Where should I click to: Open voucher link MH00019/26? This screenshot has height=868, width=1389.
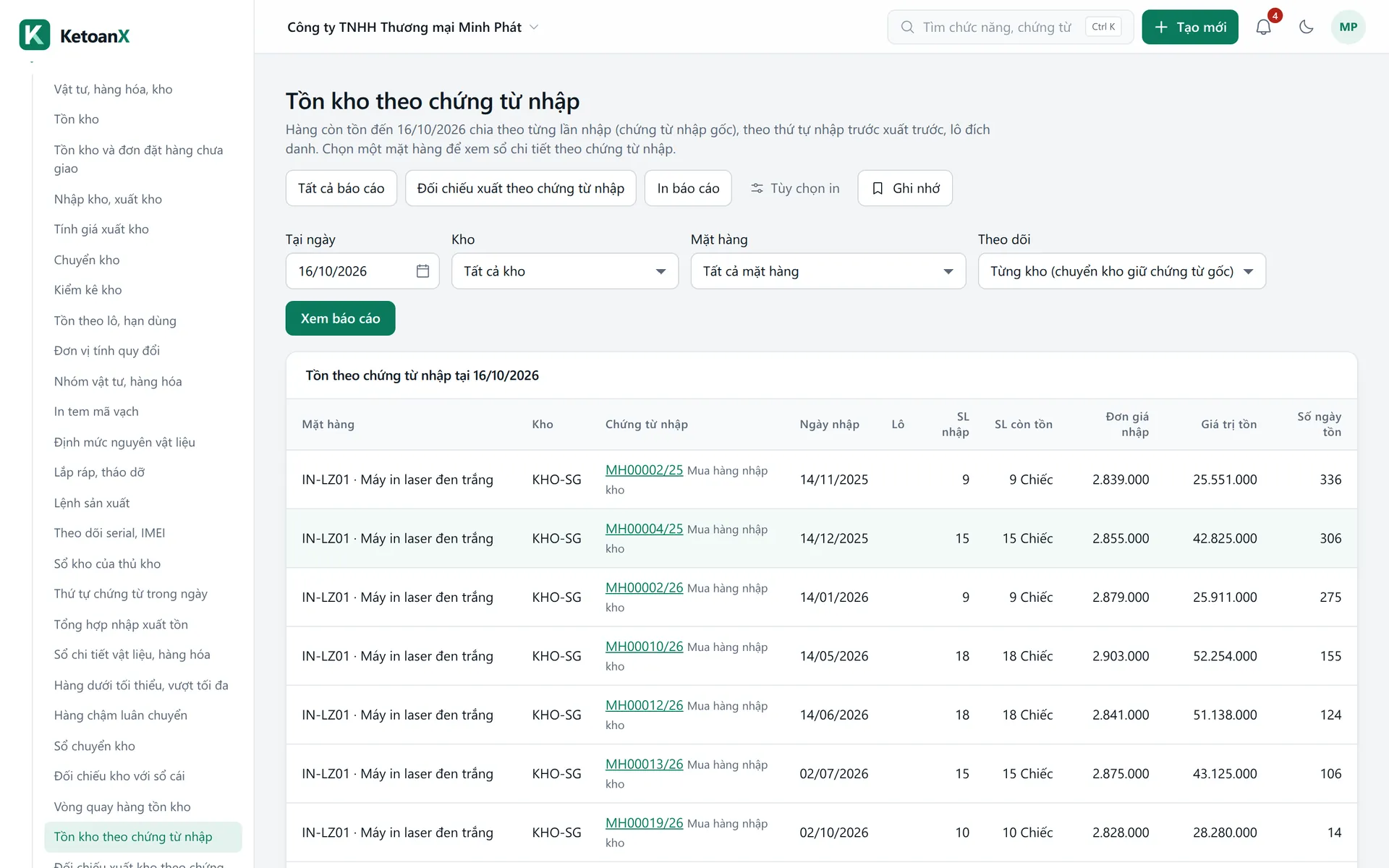tap(644, 822)
